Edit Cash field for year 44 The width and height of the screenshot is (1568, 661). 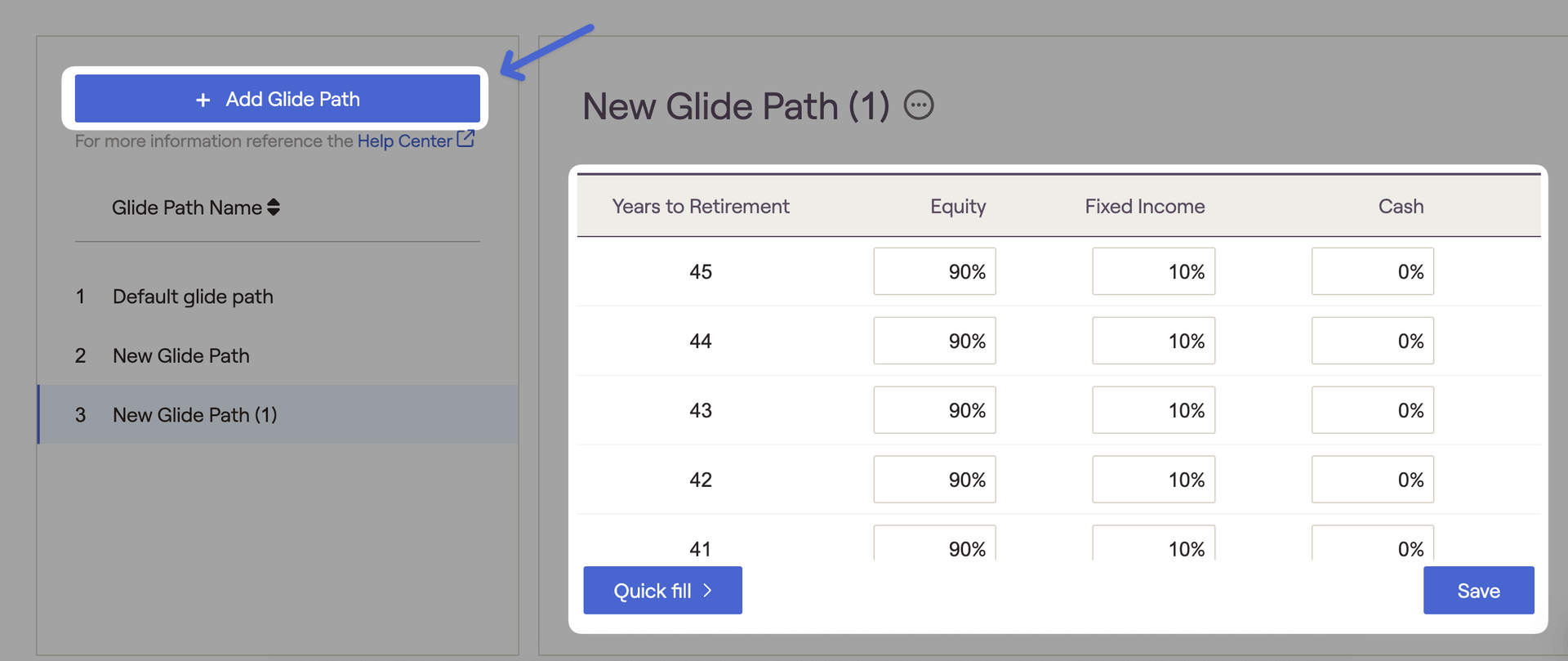pyautogui.click(x=1372, y=341)
